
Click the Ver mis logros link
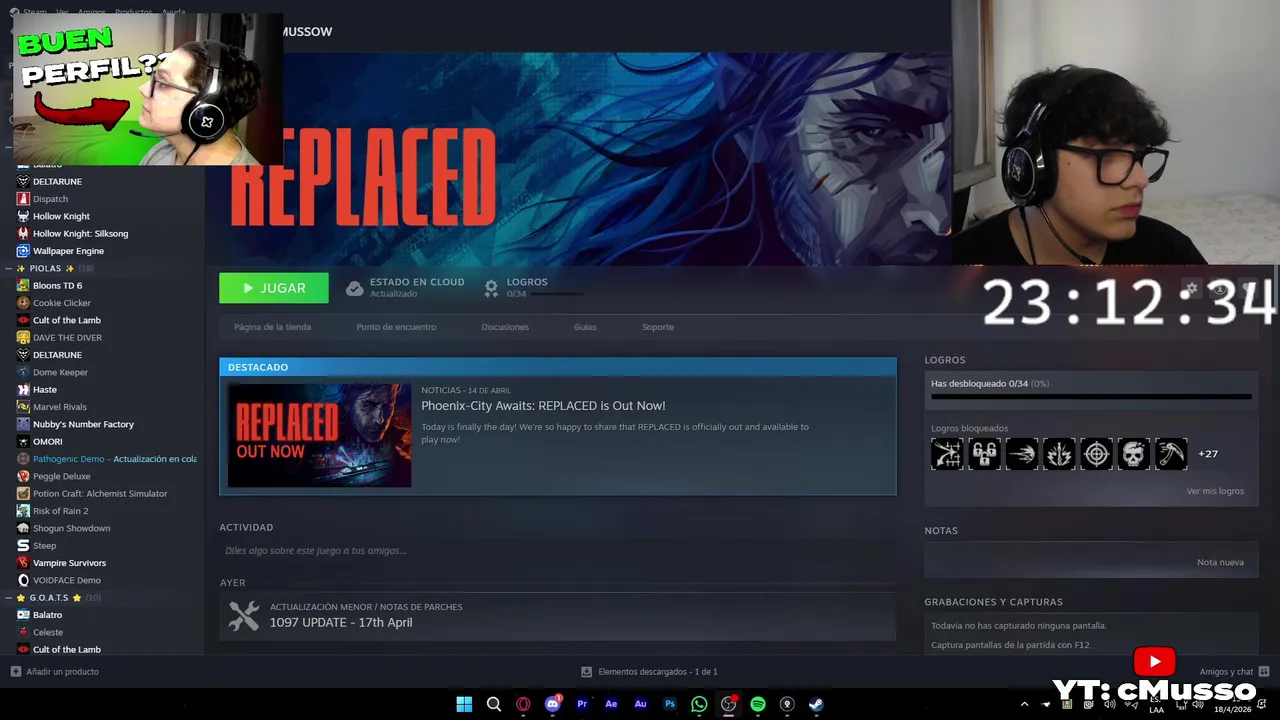click(x=1215, y=491)
